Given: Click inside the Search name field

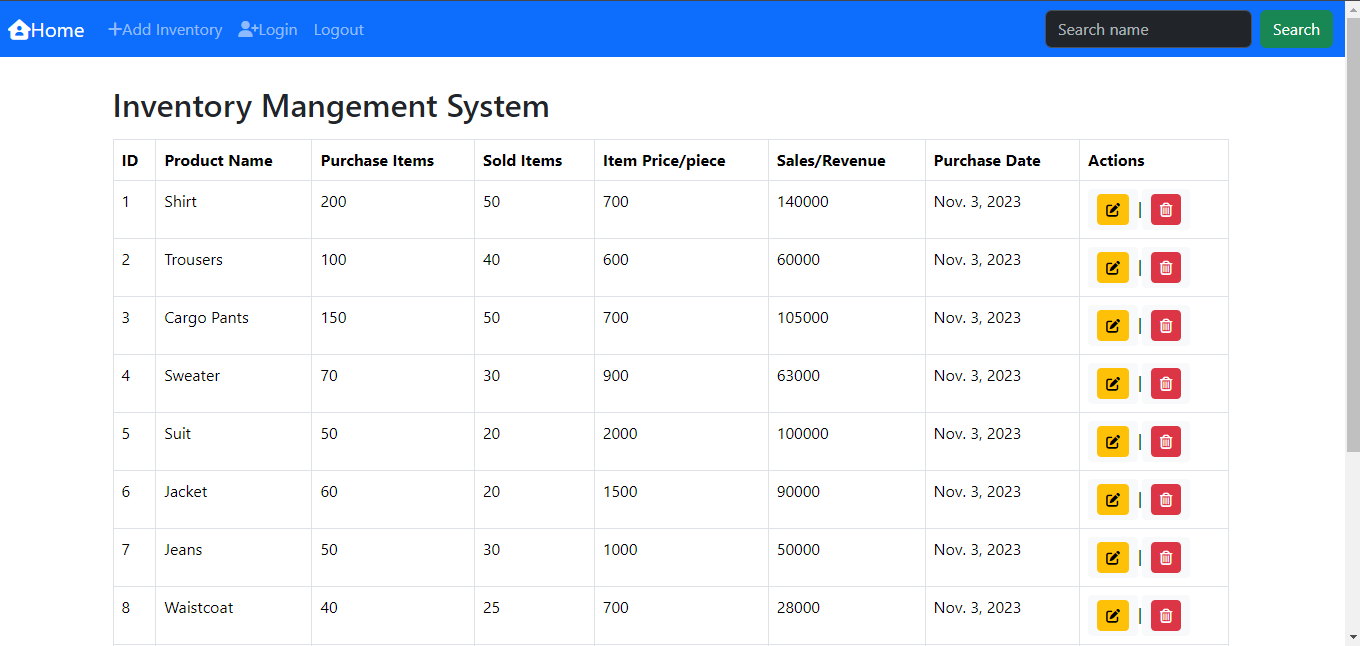Looking at the screenshot, I should pos(1147,28).
